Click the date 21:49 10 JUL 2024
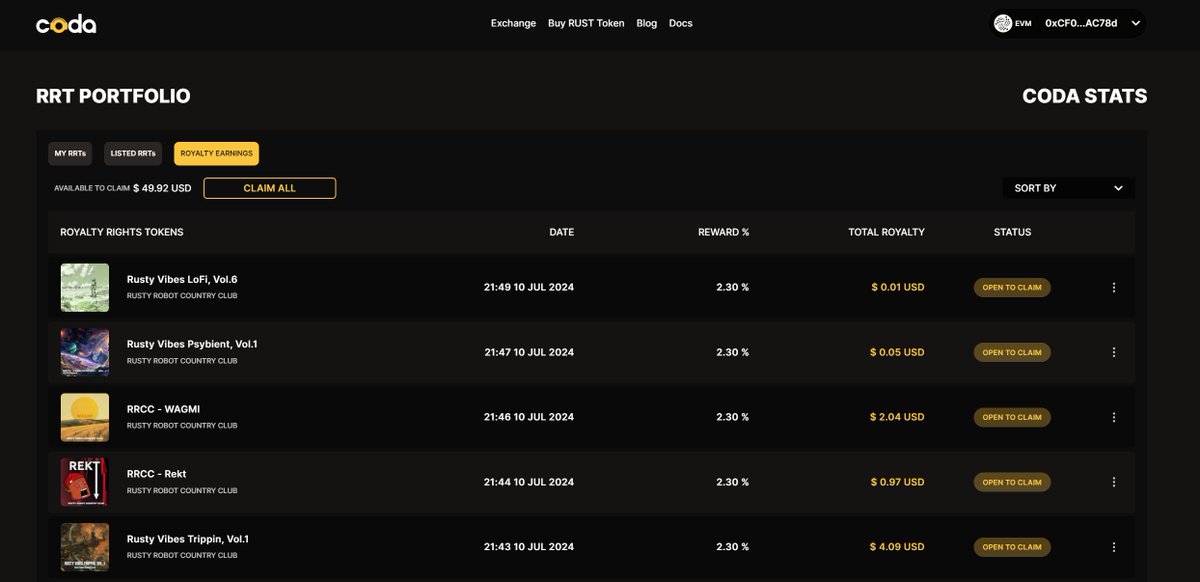Image resolution: width=1200 pixels, height=582 pixels. click(529, 287)
